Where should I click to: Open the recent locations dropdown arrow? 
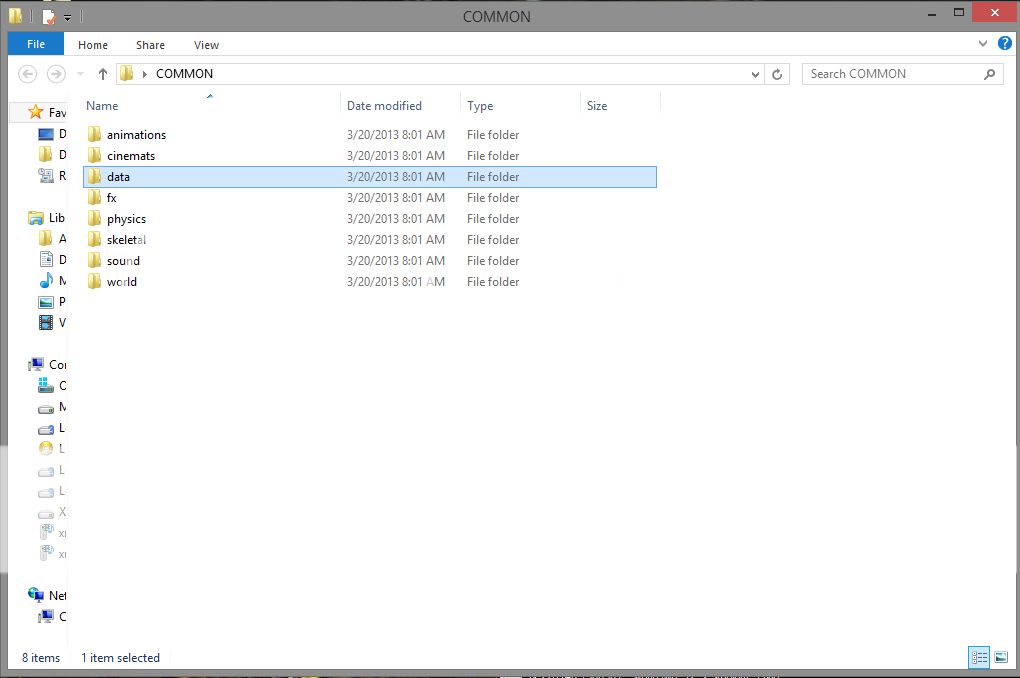pyautogui.click(x=81, y=74)
